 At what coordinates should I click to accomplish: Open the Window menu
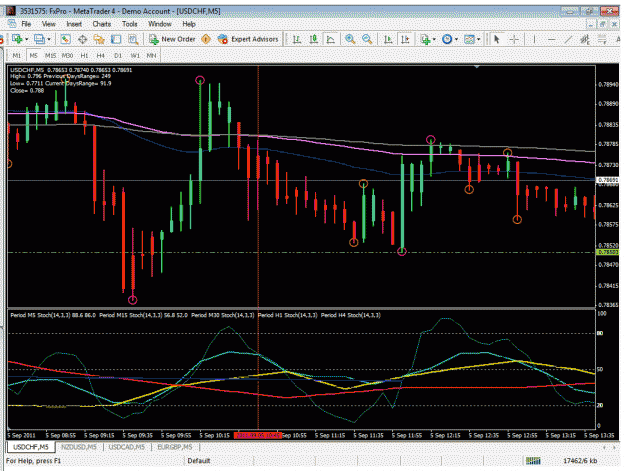click(x=160, y=24)
